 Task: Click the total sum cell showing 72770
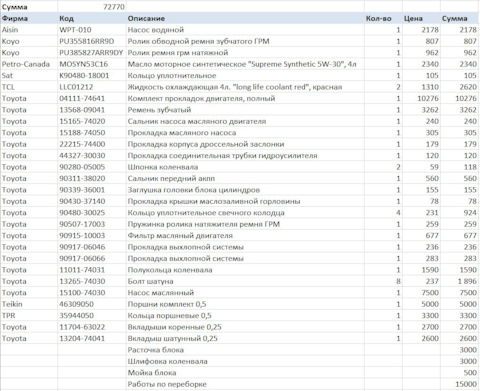[x=92, y=7]
